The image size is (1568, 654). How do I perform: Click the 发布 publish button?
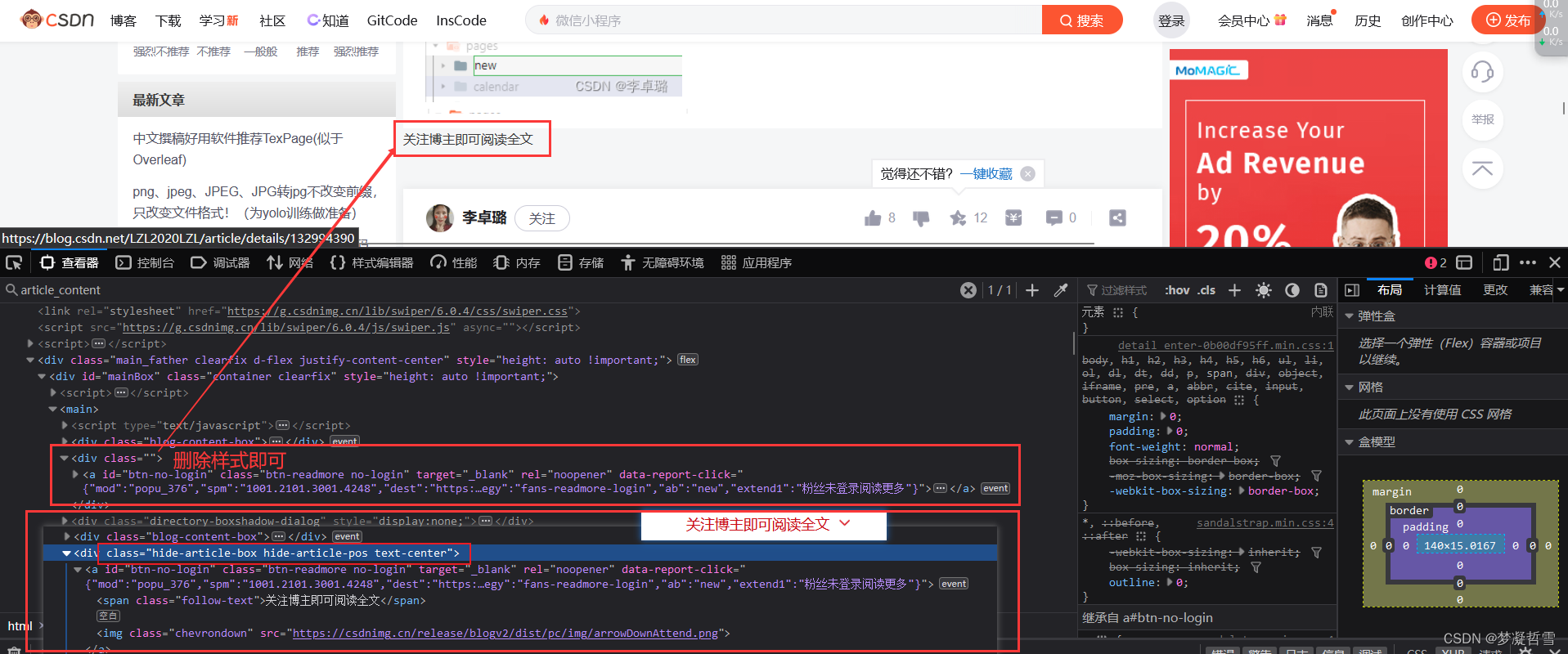pos(1508,20)
